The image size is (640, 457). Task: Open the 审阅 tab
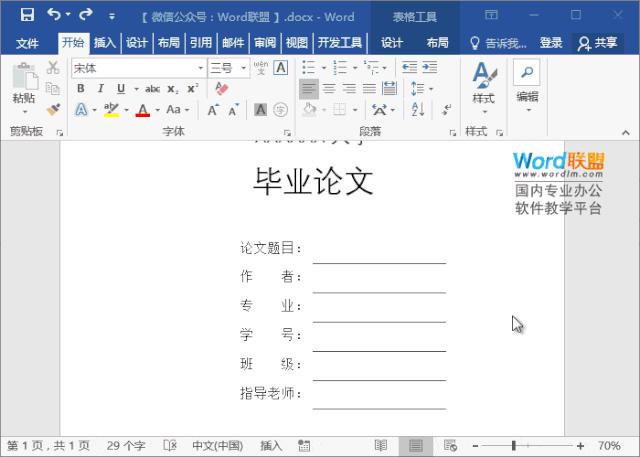coord(265,43)
